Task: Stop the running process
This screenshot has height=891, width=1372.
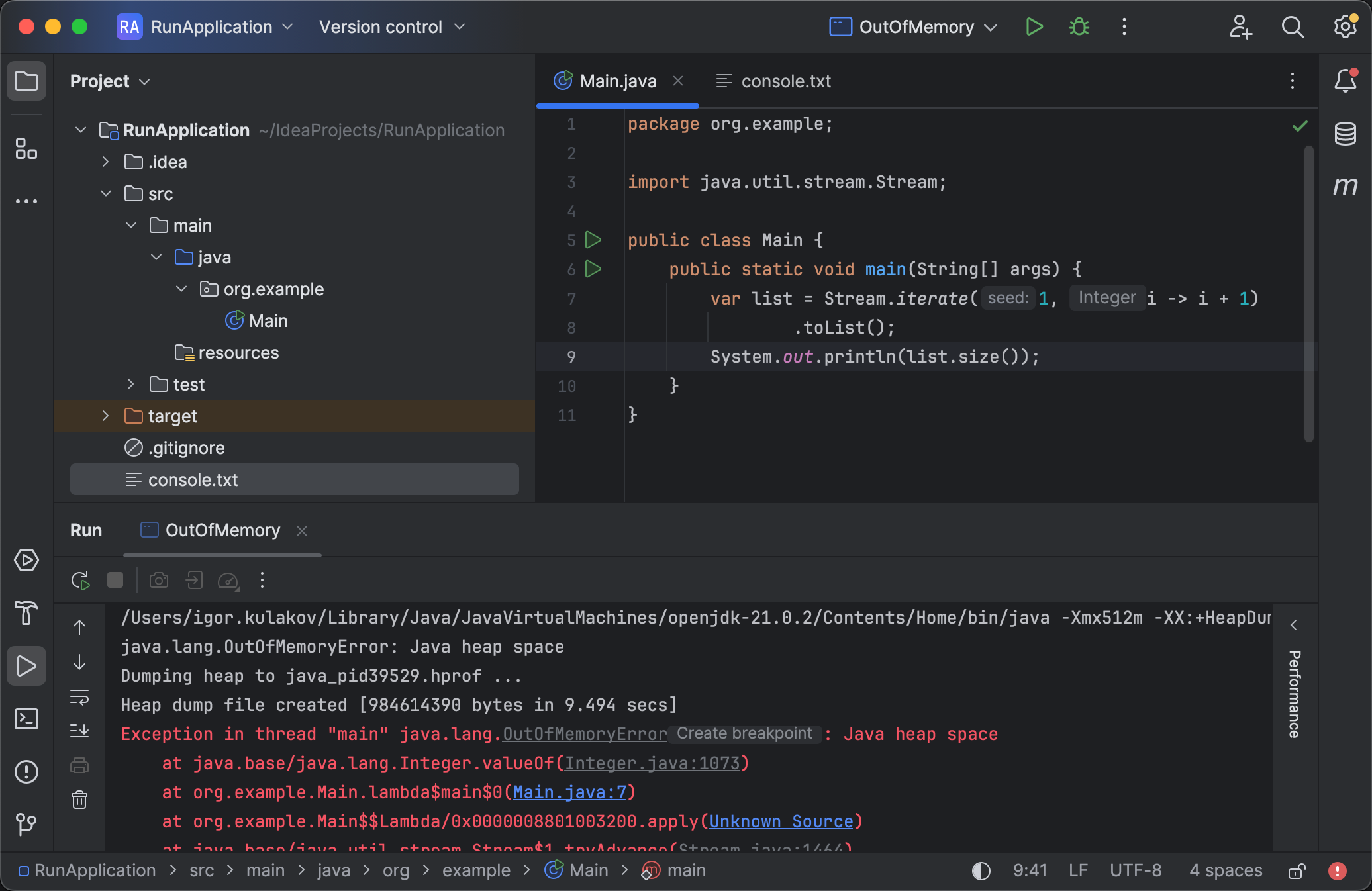Action: click(115, 581)
